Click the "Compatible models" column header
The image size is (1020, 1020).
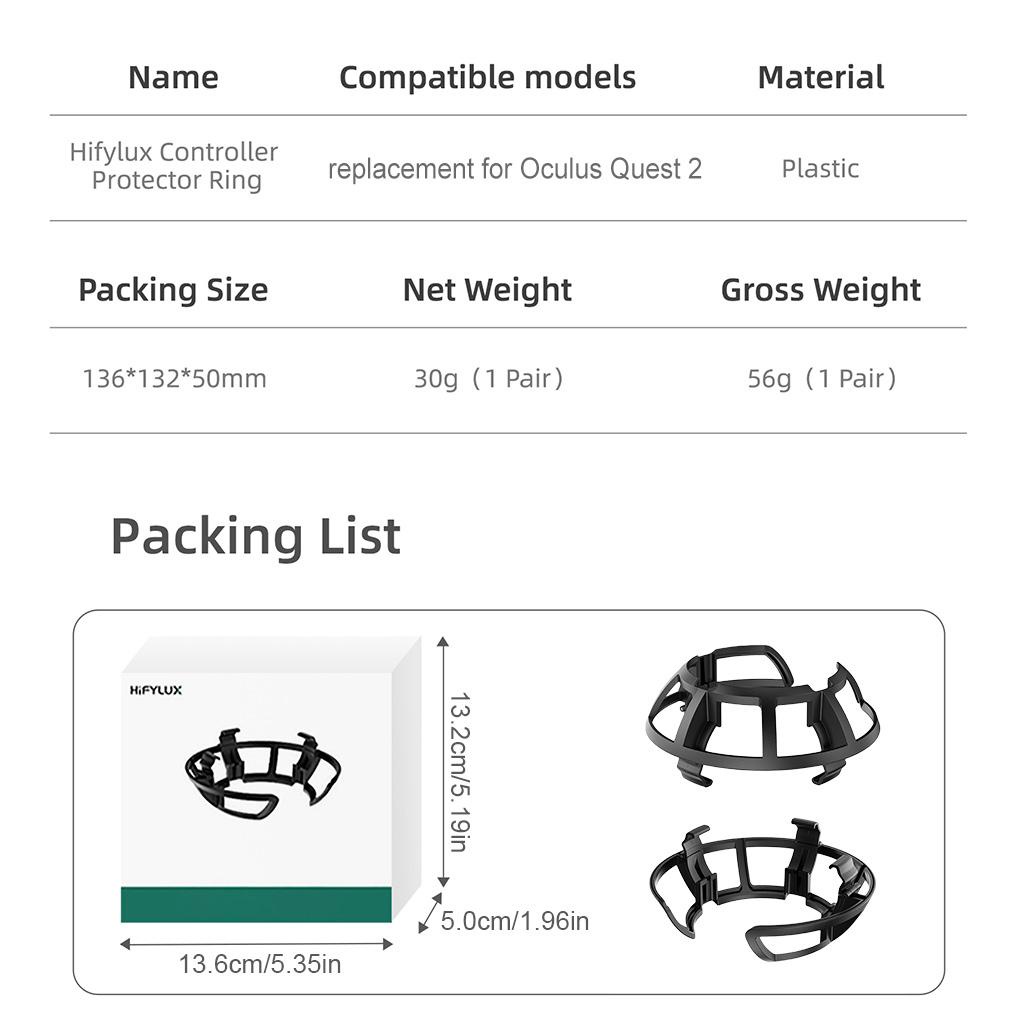click(487, 78)
